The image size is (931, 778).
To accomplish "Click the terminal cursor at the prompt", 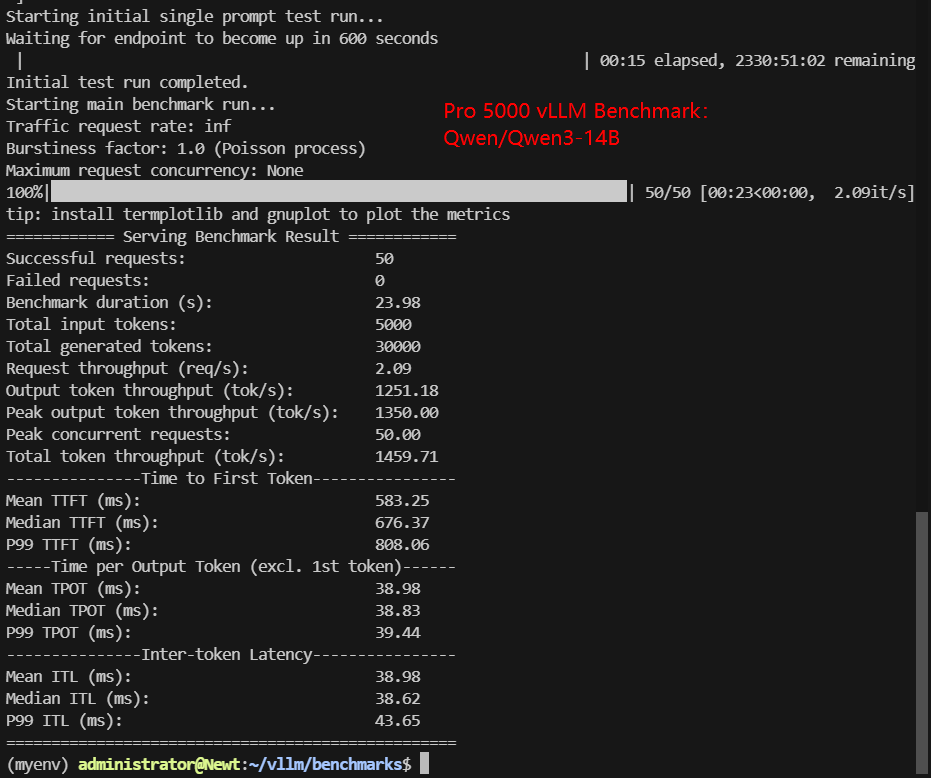I will pos(425,764).
